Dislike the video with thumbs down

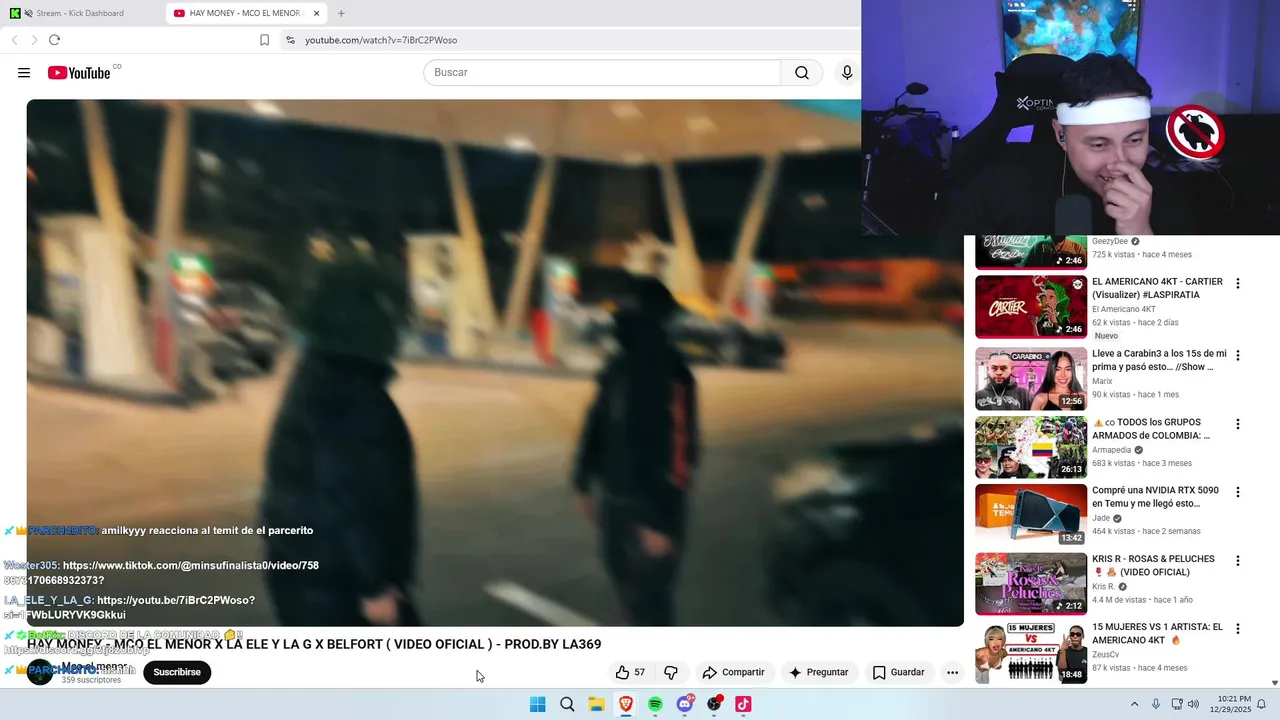671,672
